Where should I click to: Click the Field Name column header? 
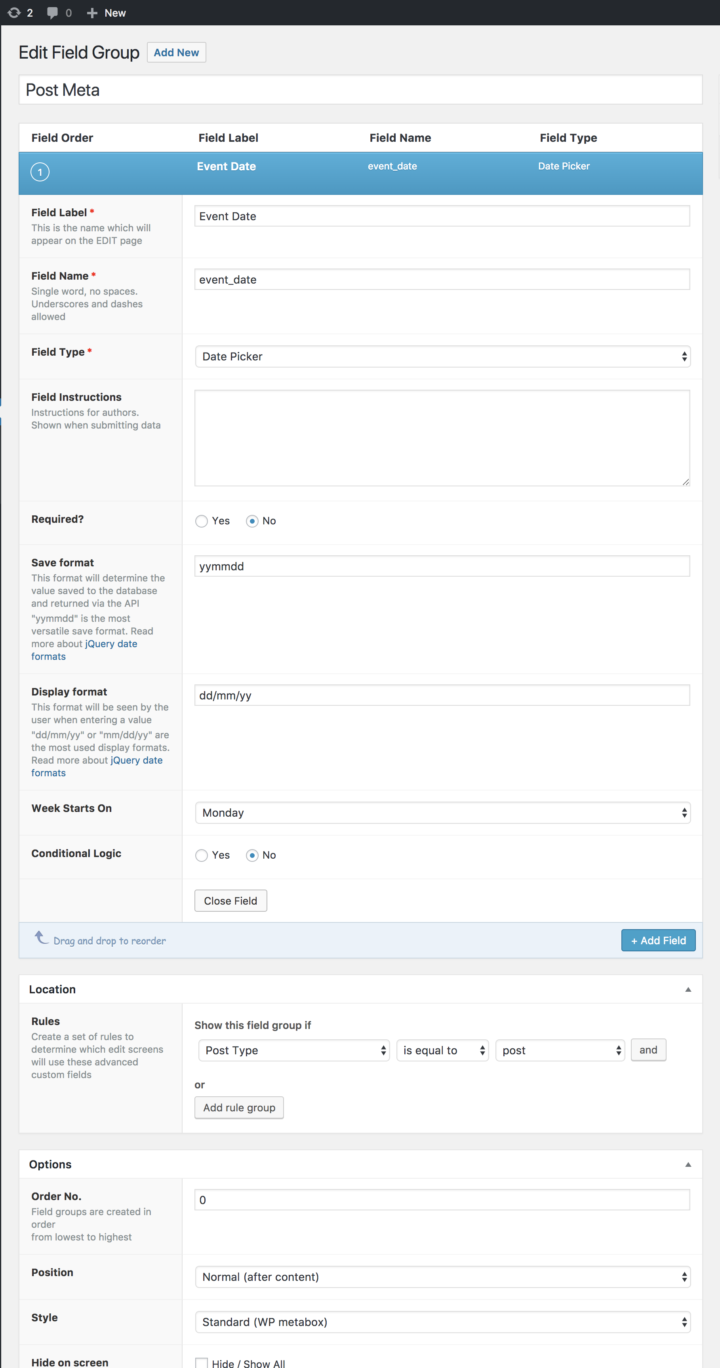pyautogui.click(x=400, y=138)
